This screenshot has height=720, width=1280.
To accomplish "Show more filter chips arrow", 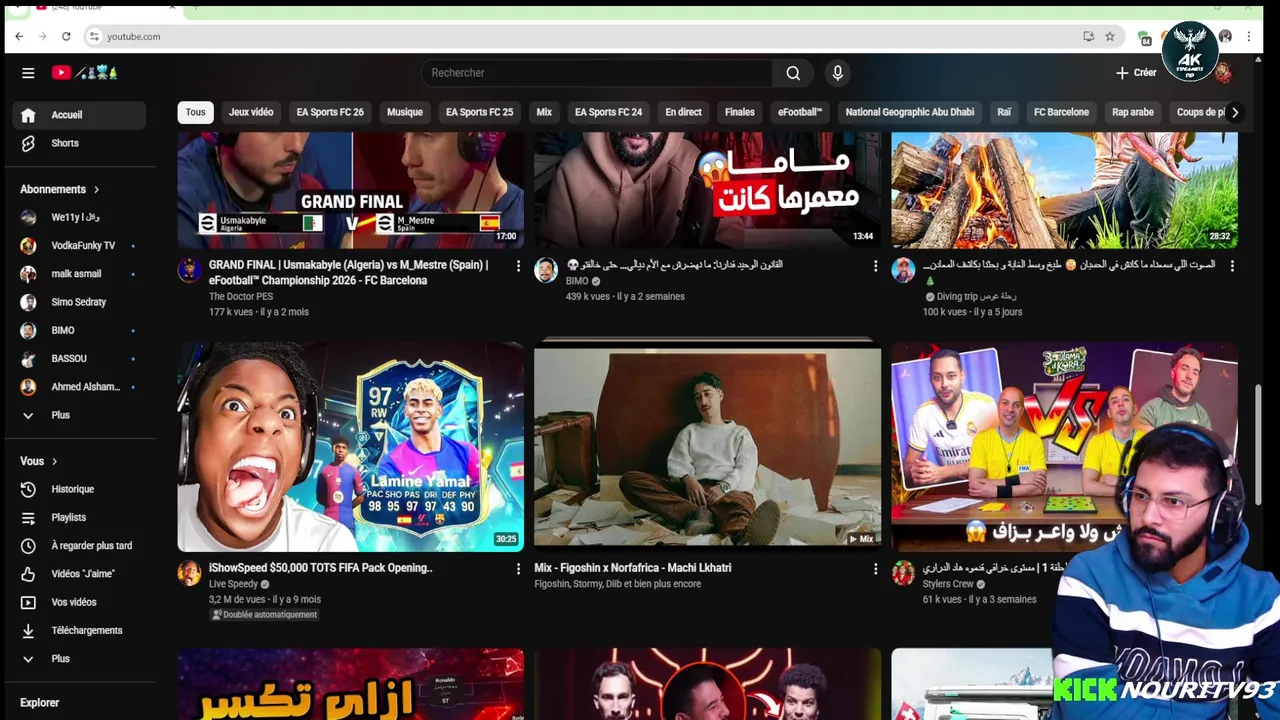I will [1235, 112].
